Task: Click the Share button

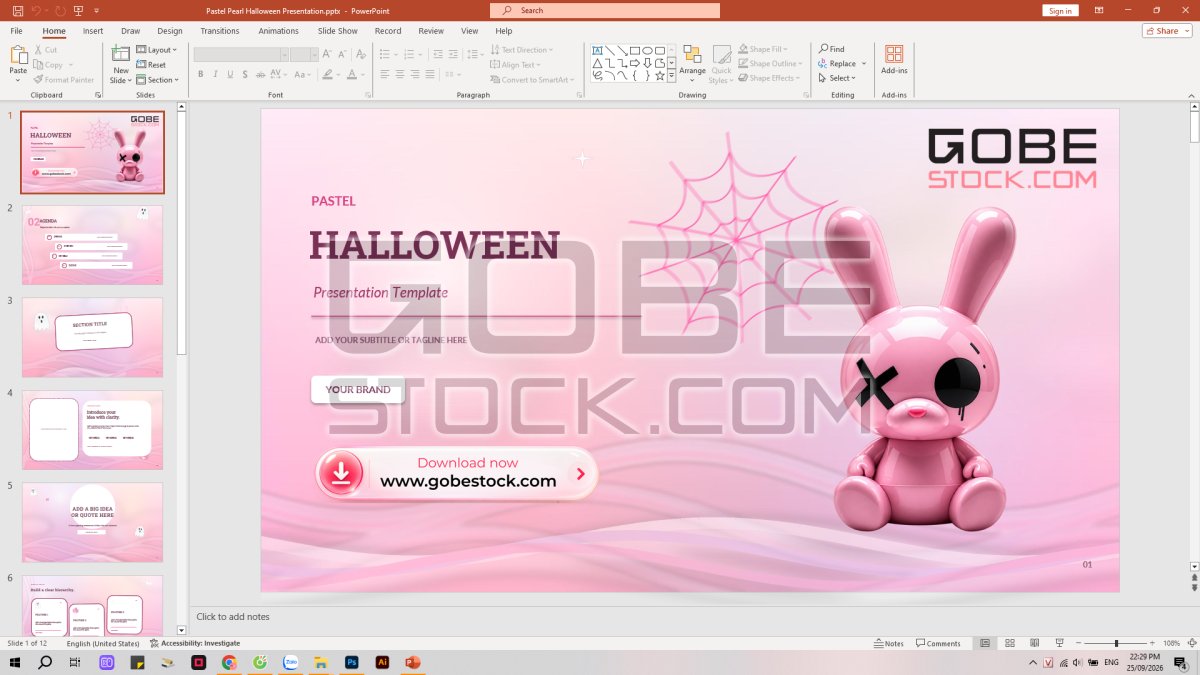Action: click(1162, 31)
